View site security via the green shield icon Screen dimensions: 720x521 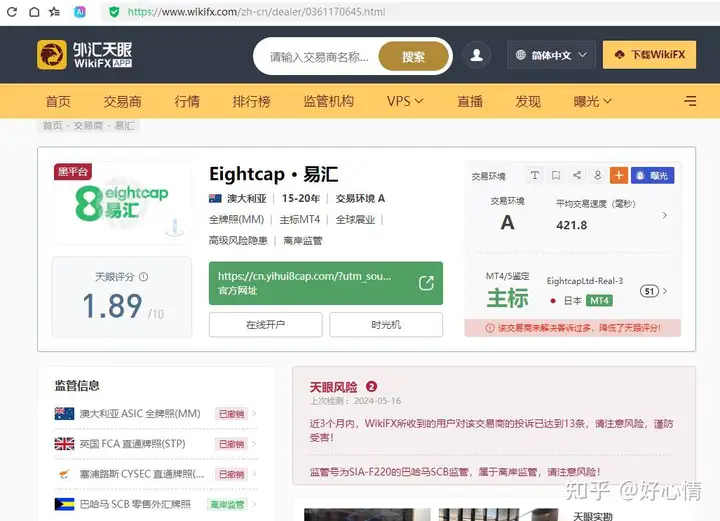114,12
